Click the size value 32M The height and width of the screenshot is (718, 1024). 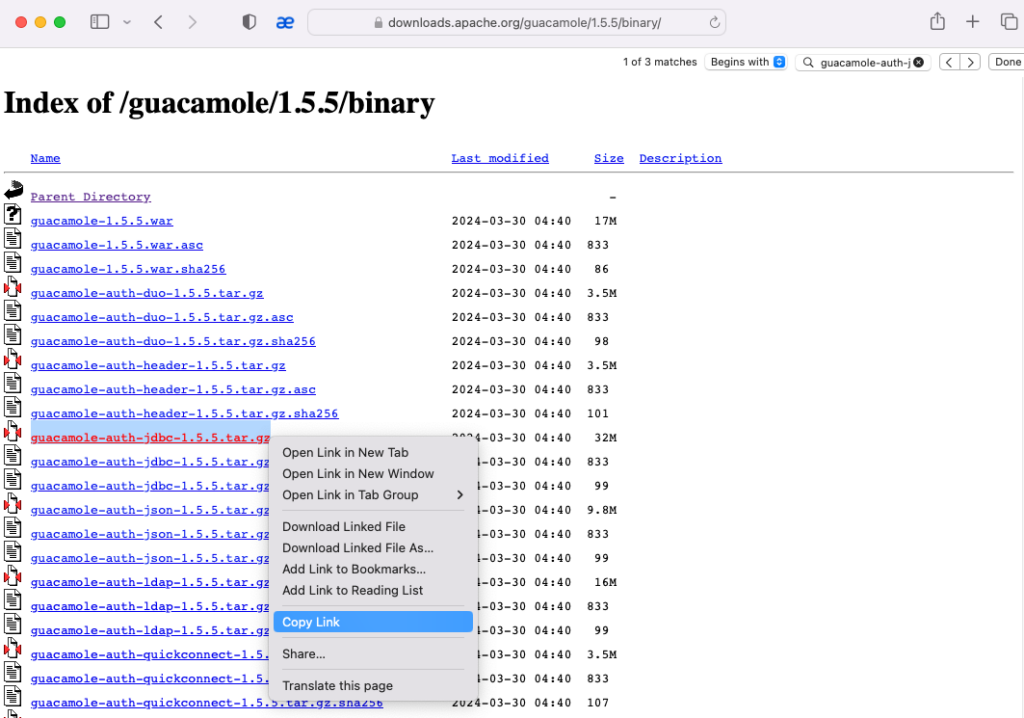pos(605,438)
